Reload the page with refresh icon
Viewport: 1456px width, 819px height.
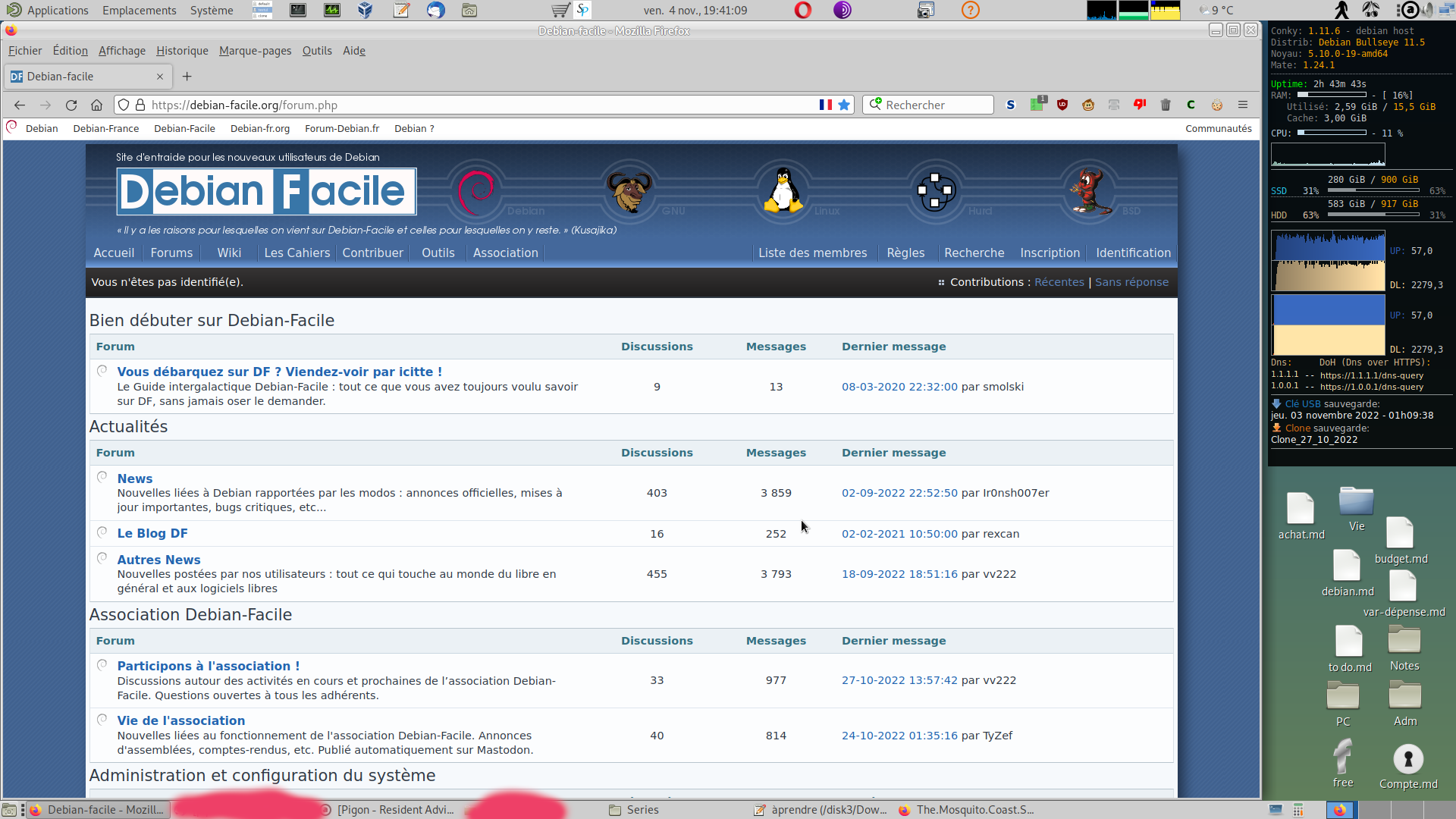(x=71, y=105)
